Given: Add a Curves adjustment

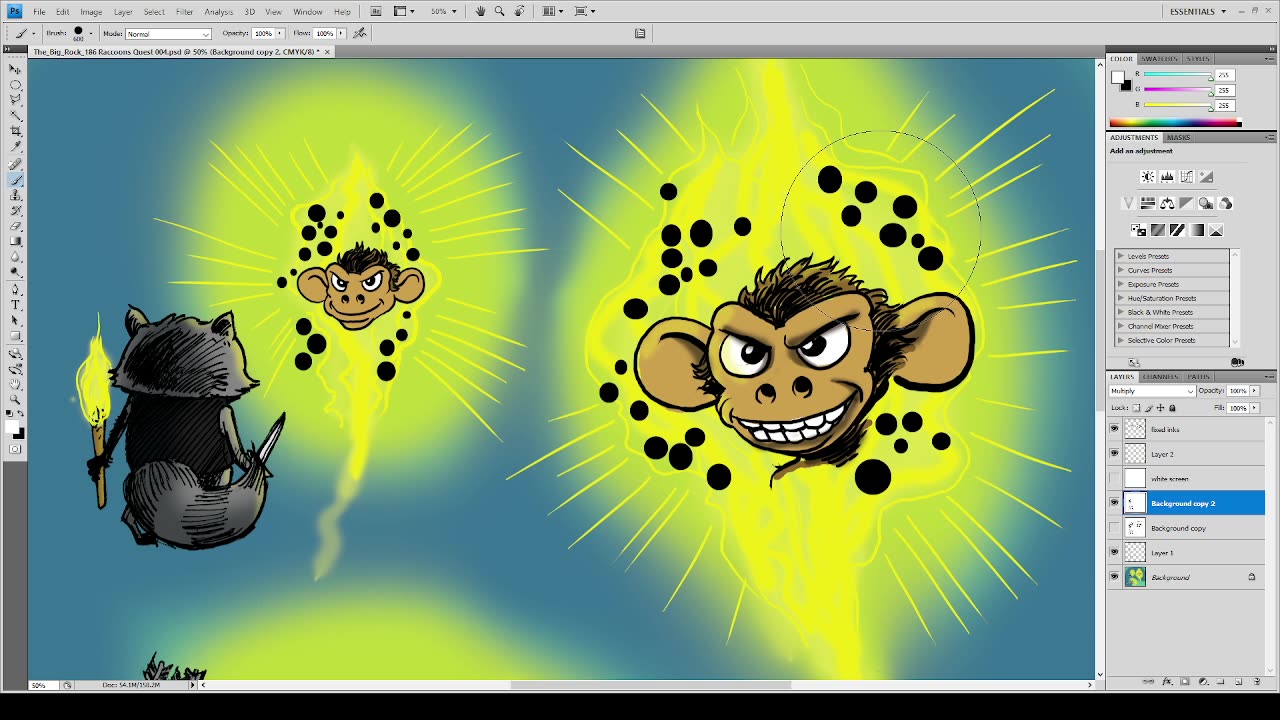Looking at the screenshot, I should pyautogui.click(x=1187, y=177).
